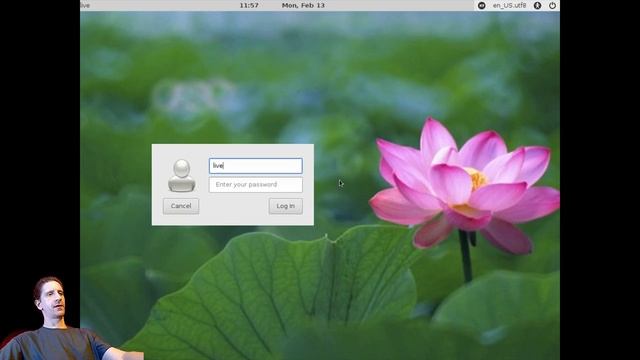This screenshot has width=640, height=360.
Task: Open the en_US.utf8 language selector
Action: 509,5
